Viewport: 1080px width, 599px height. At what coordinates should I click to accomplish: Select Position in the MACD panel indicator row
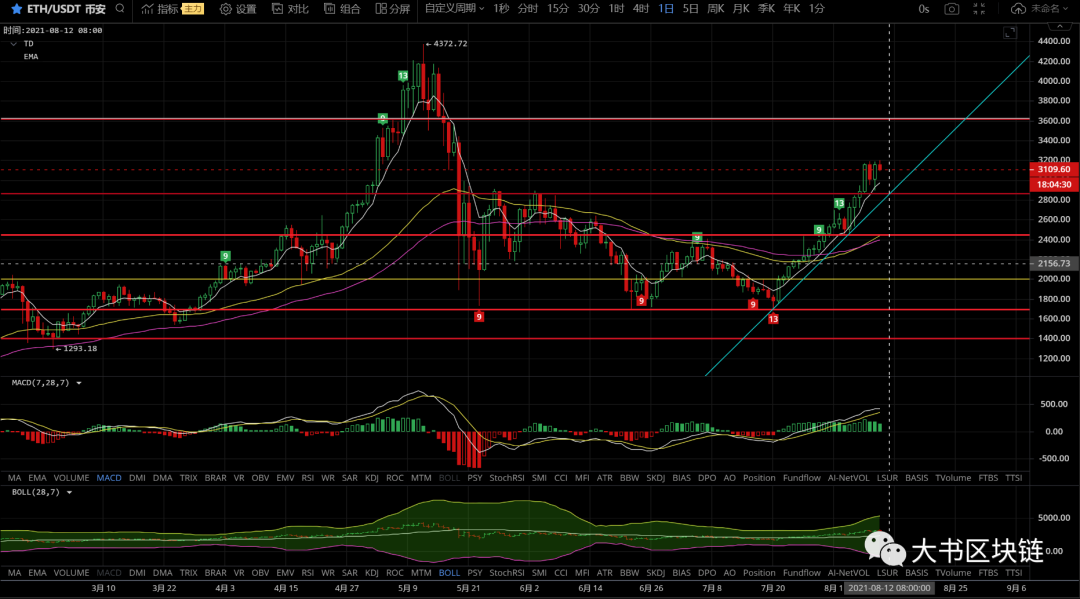click(x=759, y=478)
